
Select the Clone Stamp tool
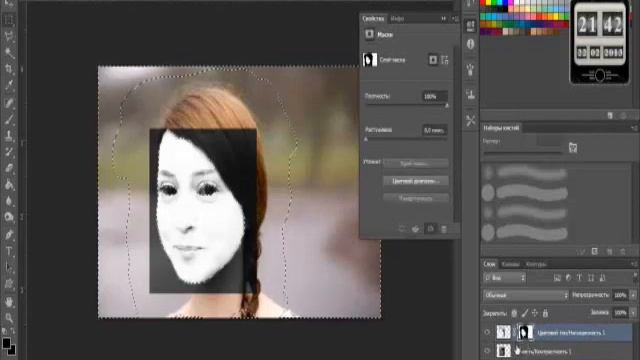pos(9,135)
